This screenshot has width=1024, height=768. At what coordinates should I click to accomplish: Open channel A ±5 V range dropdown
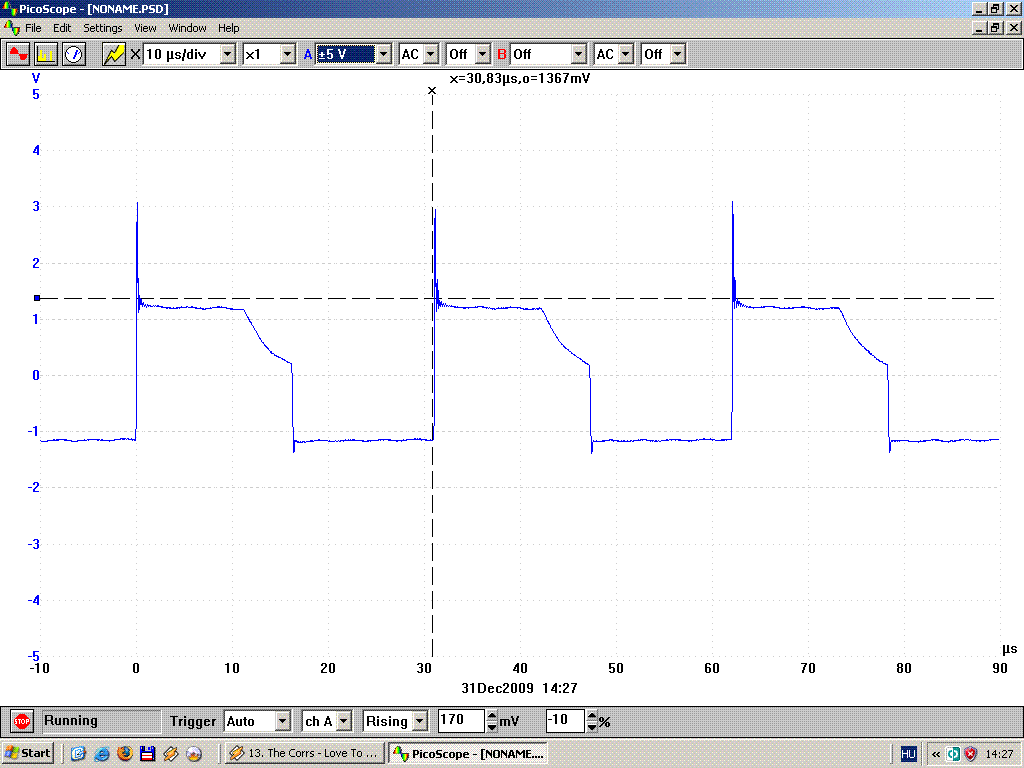click(384, 54)
